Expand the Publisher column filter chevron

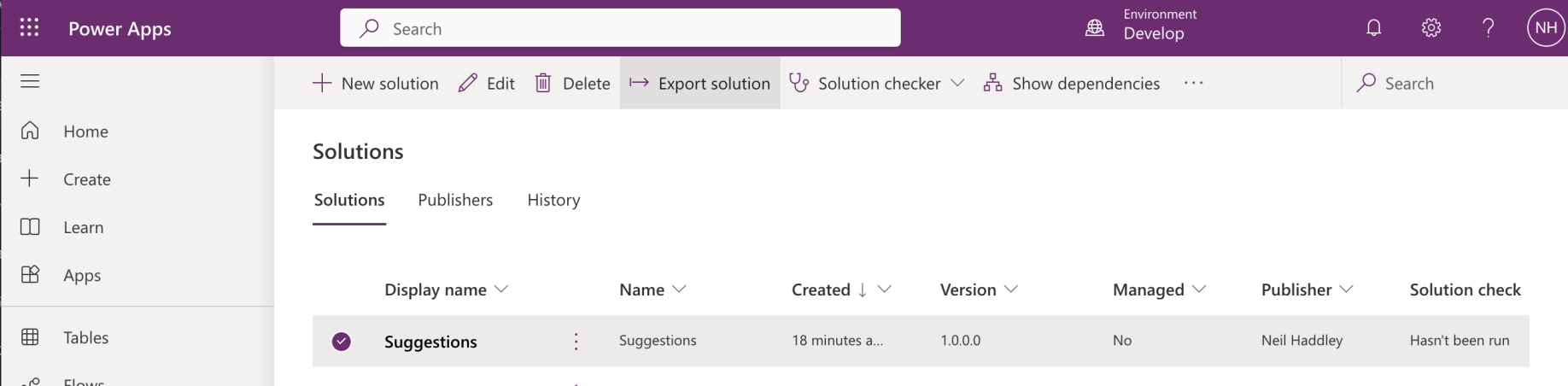(1347, 289)
